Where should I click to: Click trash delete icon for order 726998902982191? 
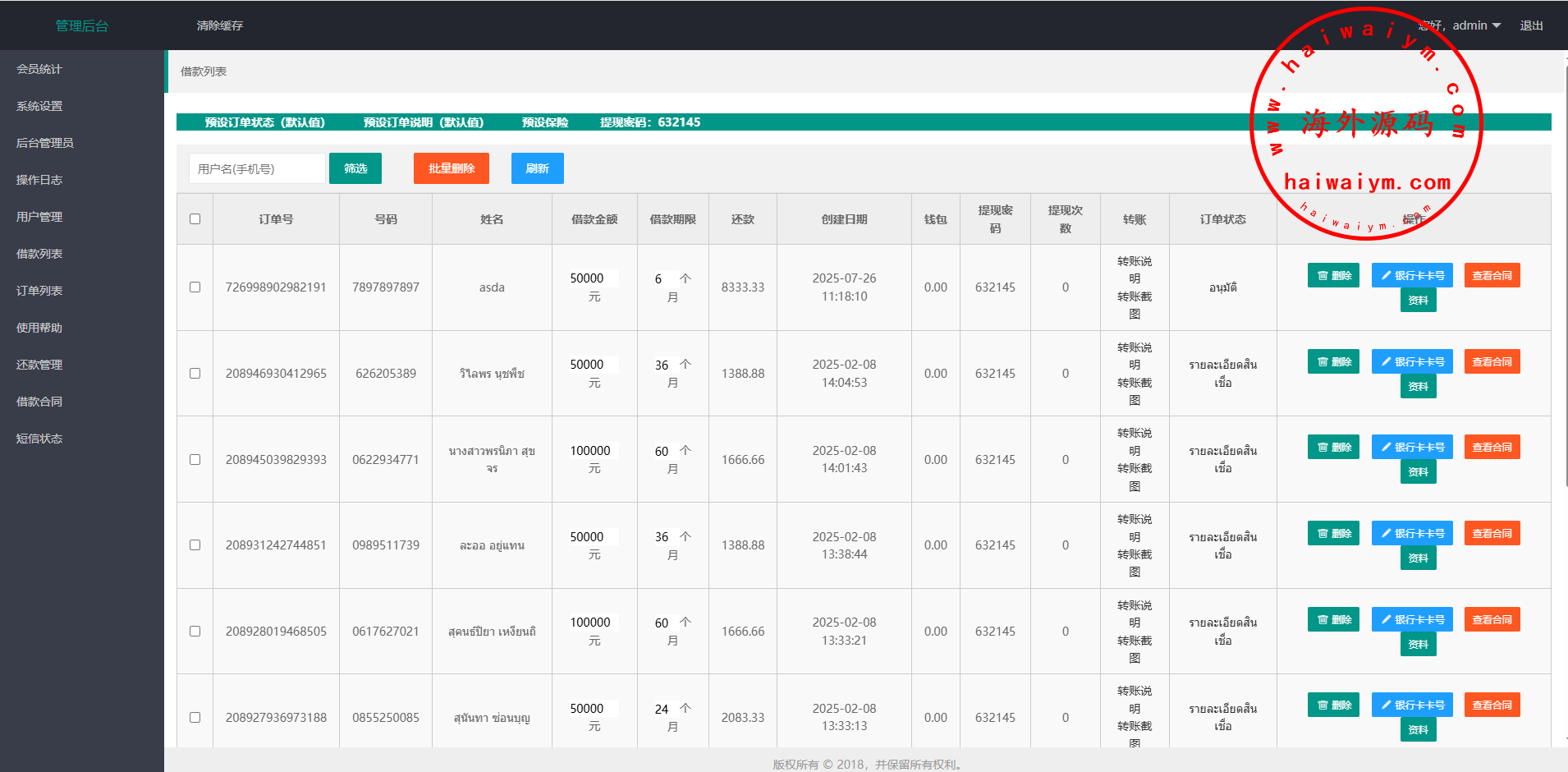(1323, 276)
